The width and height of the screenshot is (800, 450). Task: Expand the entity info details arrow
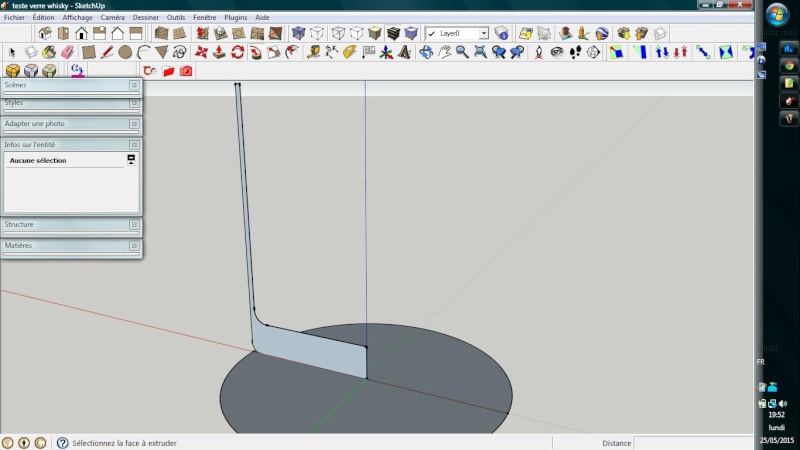(x=131, y=159)
